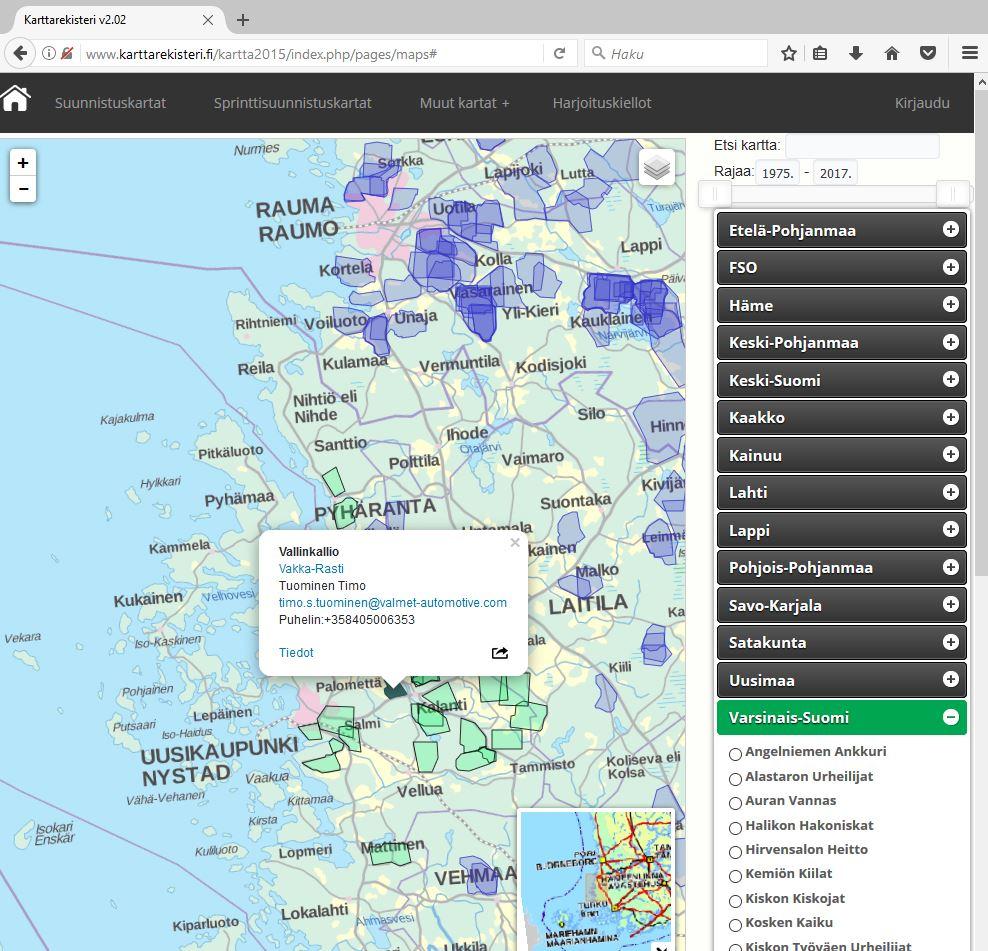Click the Tiedot link in popup

click(x=296, y=653)
